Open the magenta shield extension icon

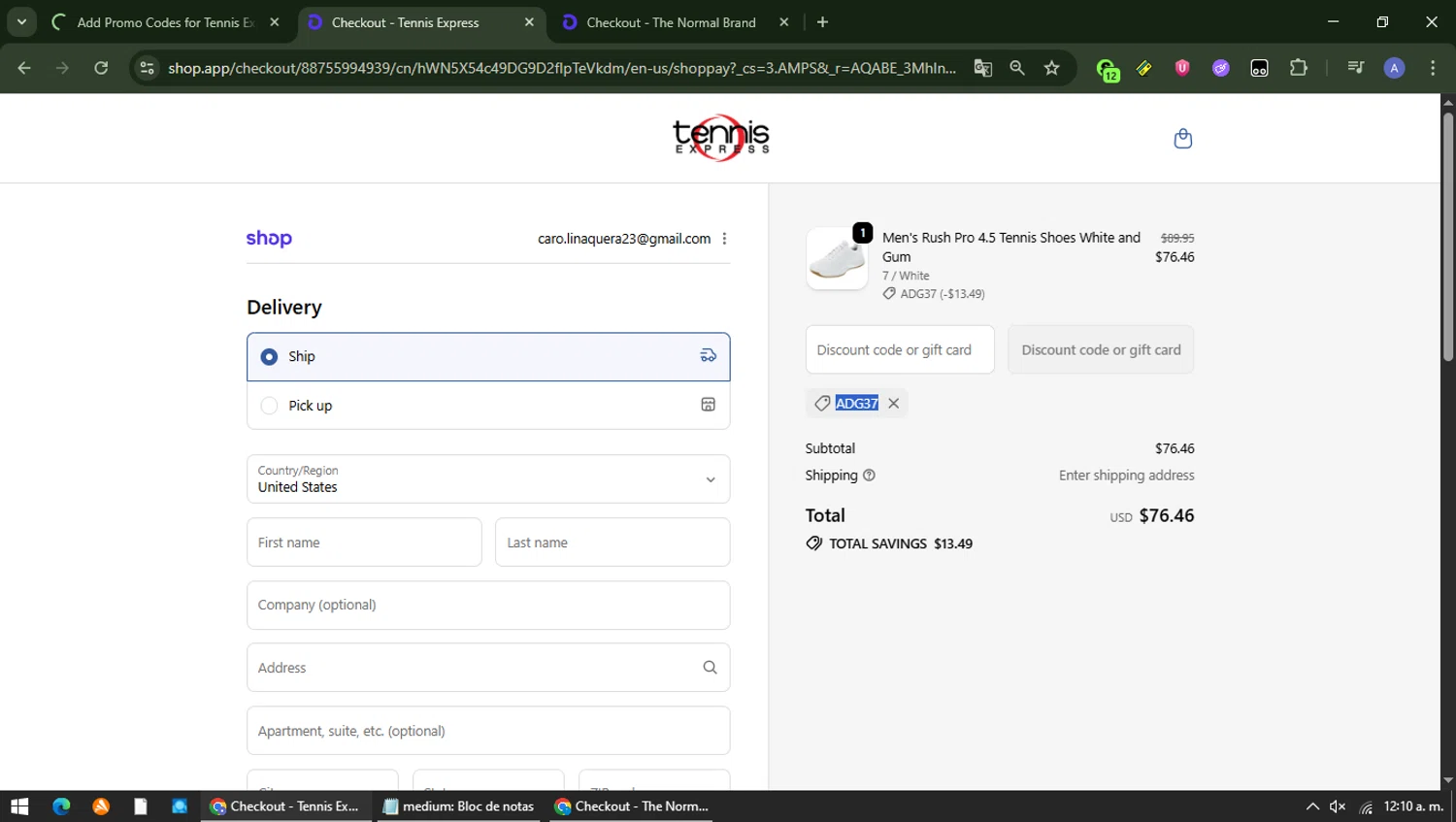tap(1182, 68)
